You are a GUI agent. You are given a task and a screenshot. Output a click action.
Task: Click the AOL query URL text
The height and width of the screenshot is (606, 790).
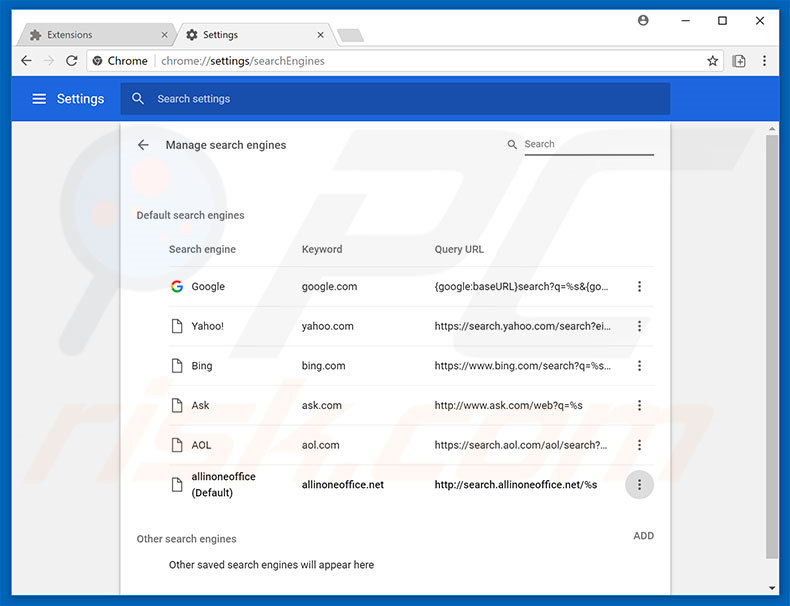point(521,445)
